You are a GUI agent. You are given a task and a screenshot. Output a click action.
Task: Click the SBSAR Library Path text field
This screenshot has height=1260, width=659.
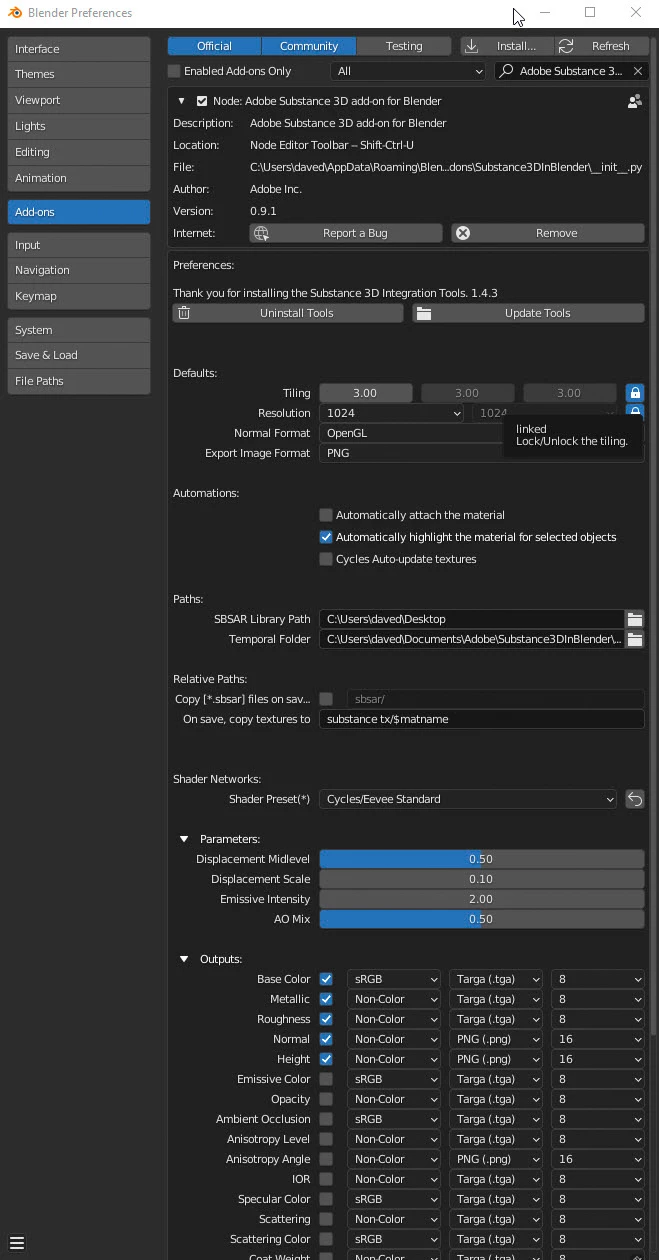(472, 619)
